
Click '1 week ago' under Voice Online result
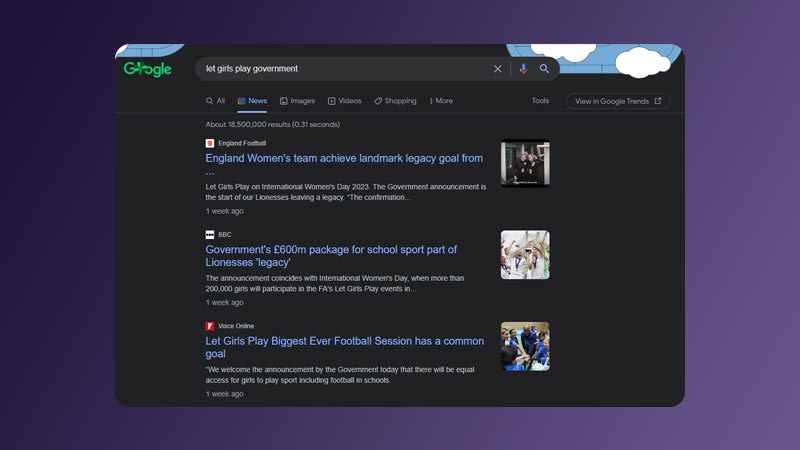click(224, 394)
